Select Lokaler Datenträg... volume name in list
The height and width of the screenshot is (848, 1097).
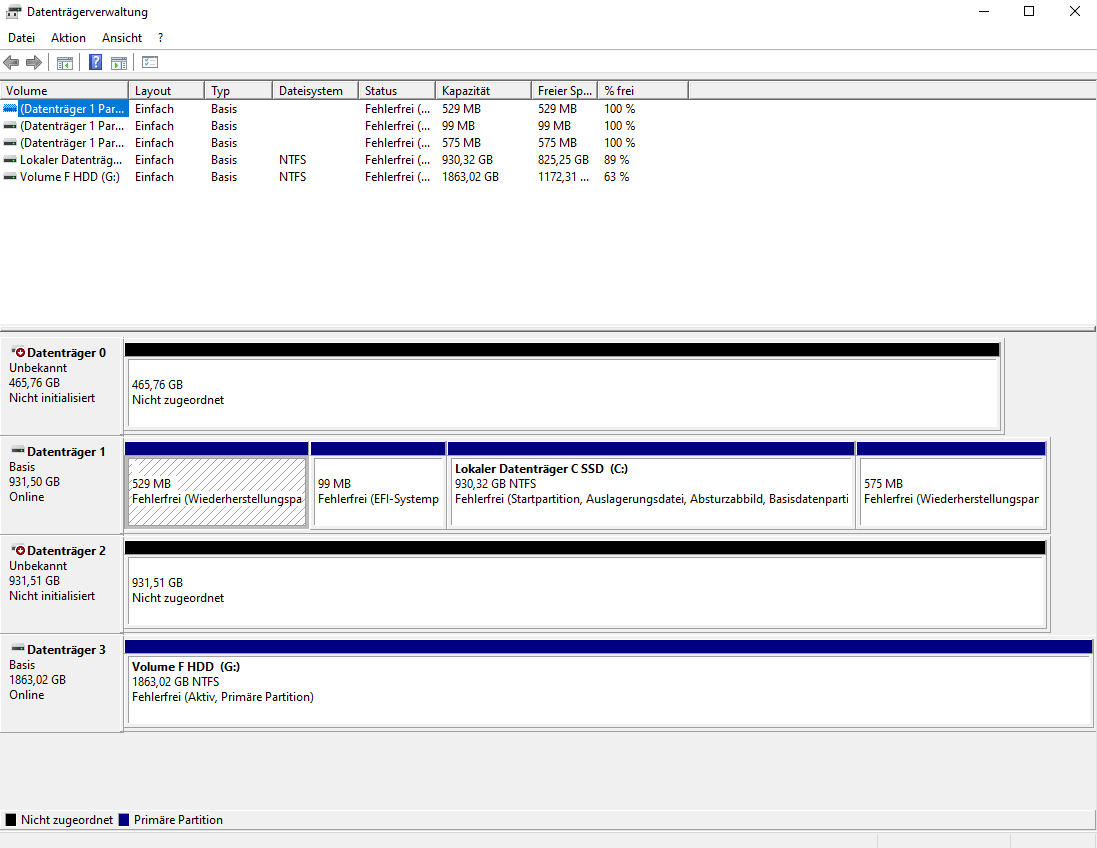(x=71, y=160)
